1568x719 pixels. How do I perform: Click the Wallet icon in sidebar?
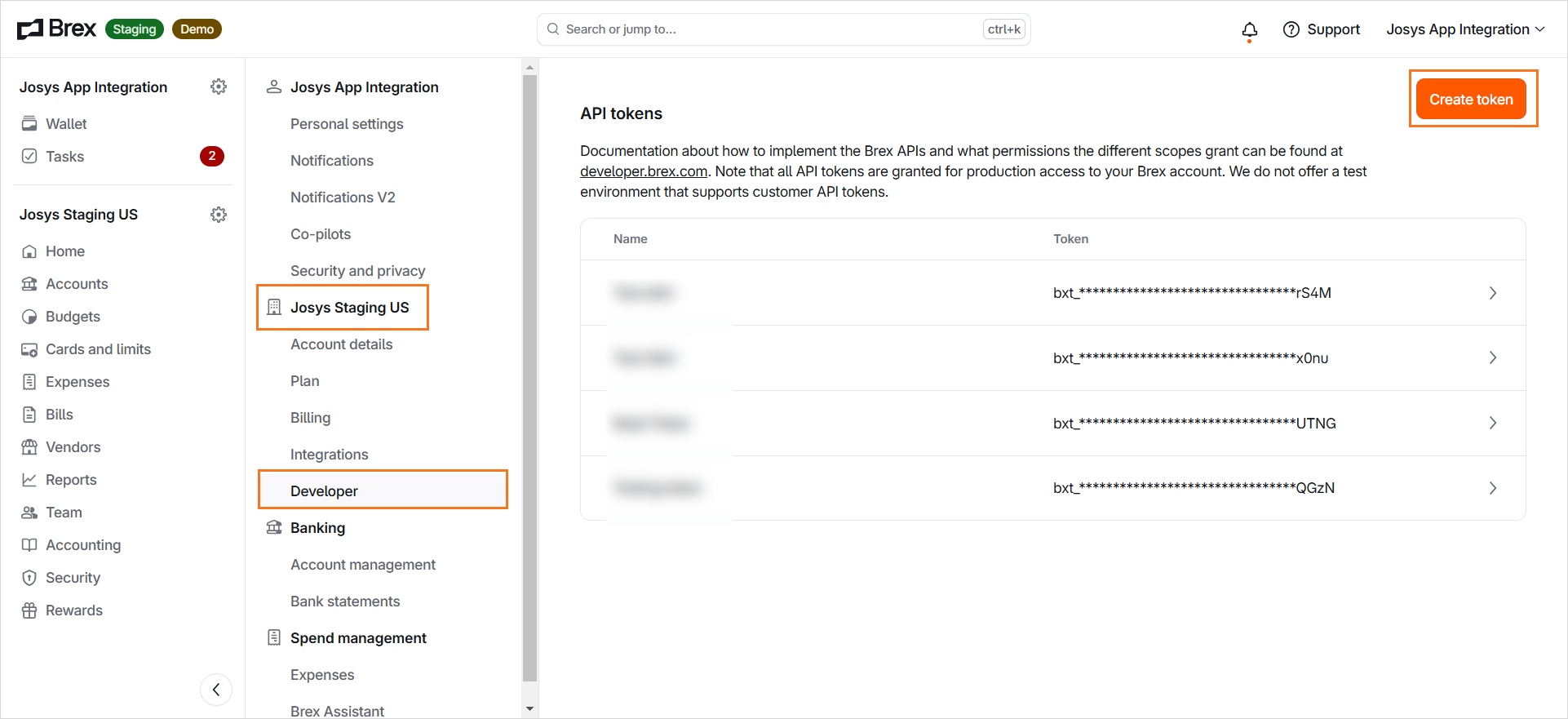(x=29, y=124)
